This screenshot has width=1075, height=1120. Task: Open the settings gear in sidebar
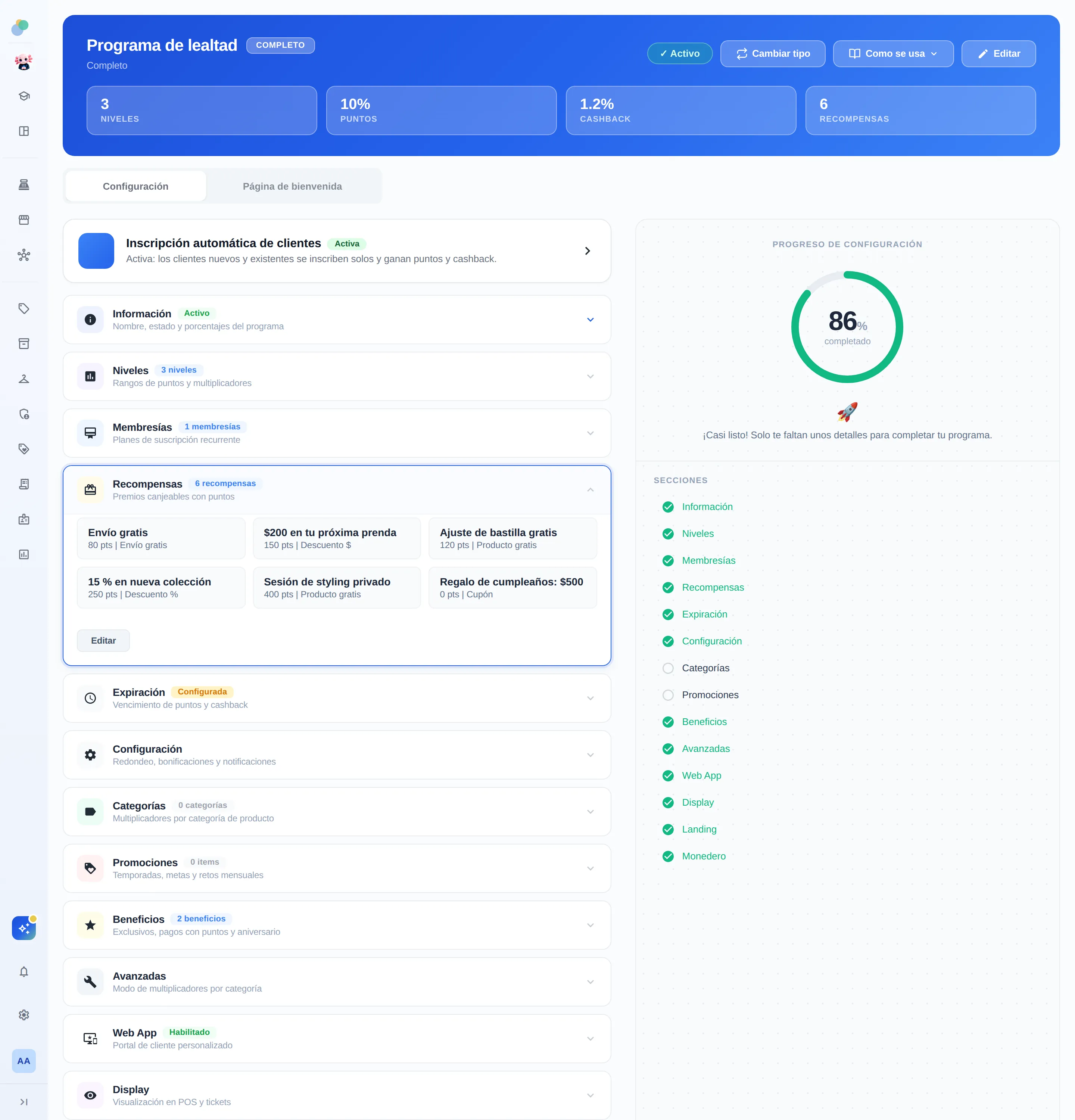(24, 1015)
